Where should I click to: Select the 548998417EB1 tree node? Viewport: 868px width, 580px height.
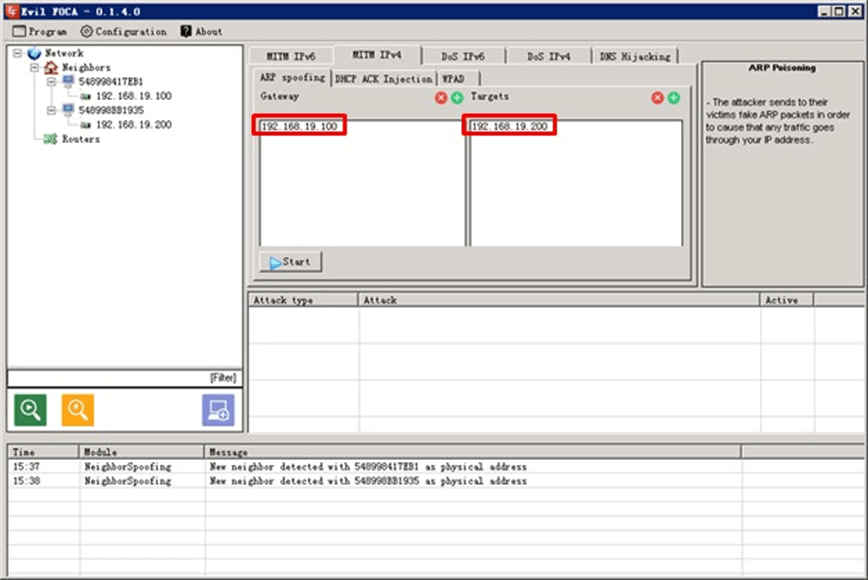pos(111,81)
